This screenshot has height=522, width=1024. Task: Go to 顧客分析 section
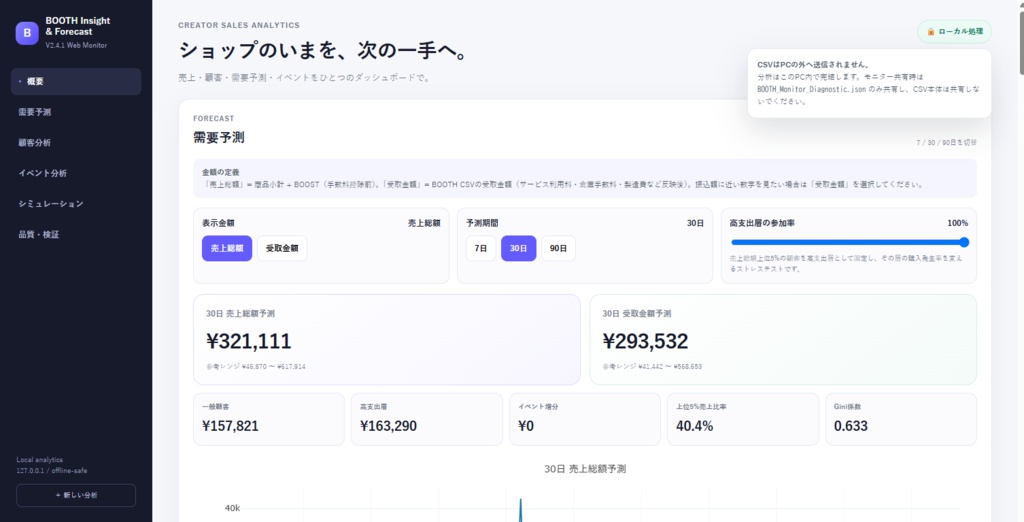[76, 142]
